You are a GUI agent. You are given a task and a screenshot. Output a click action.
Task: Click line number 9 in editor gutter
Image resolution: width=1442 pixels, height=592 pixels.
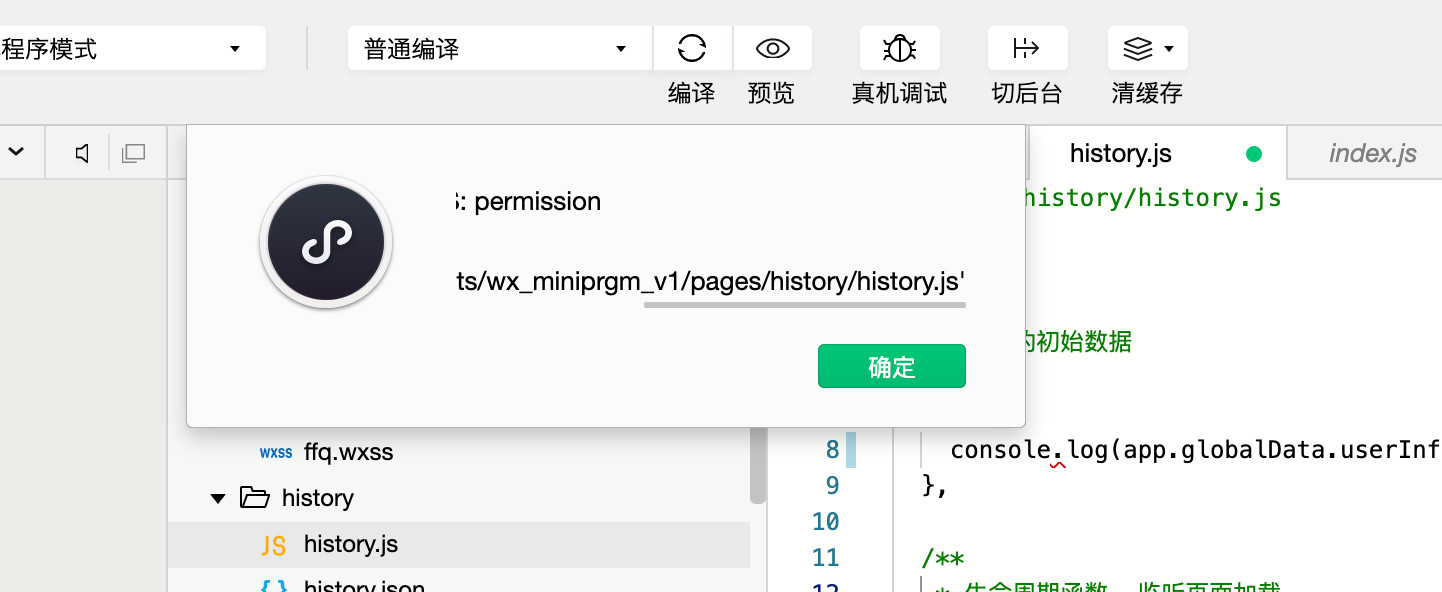pyautogui.click(x=832, y=486)
